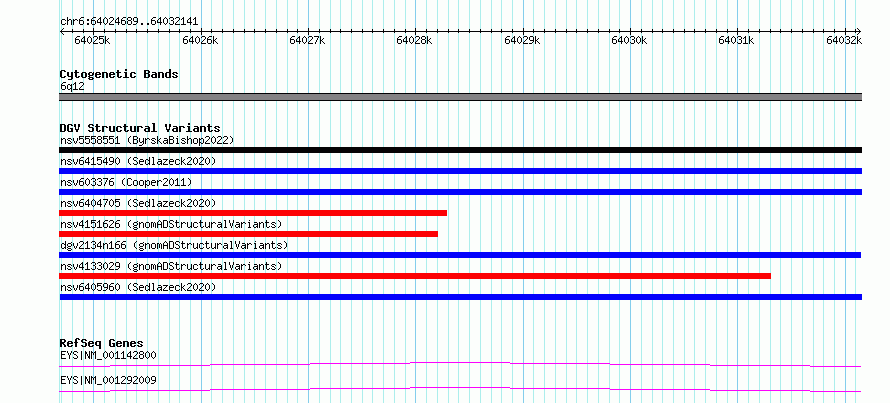Click the RefSeq Genes track heading

pyautogui.click(x=101, y=343)
